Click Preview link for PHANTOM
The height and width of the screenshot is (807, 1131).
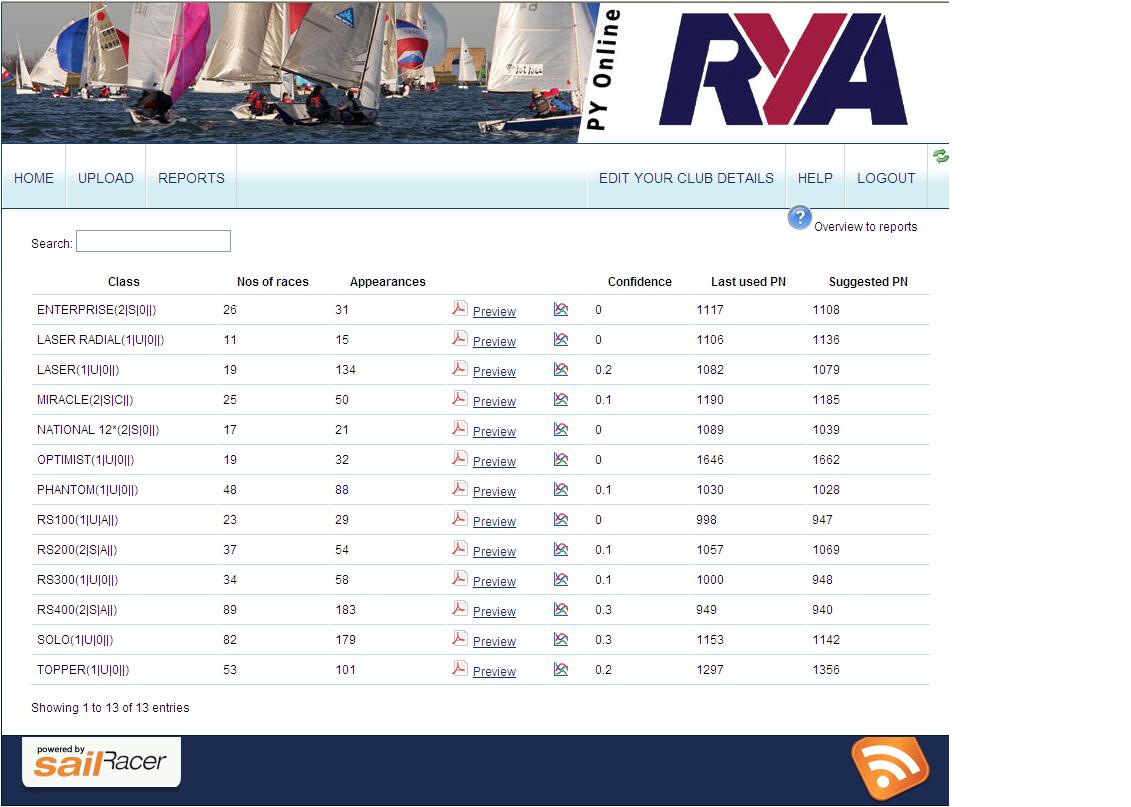pos(494,492)
